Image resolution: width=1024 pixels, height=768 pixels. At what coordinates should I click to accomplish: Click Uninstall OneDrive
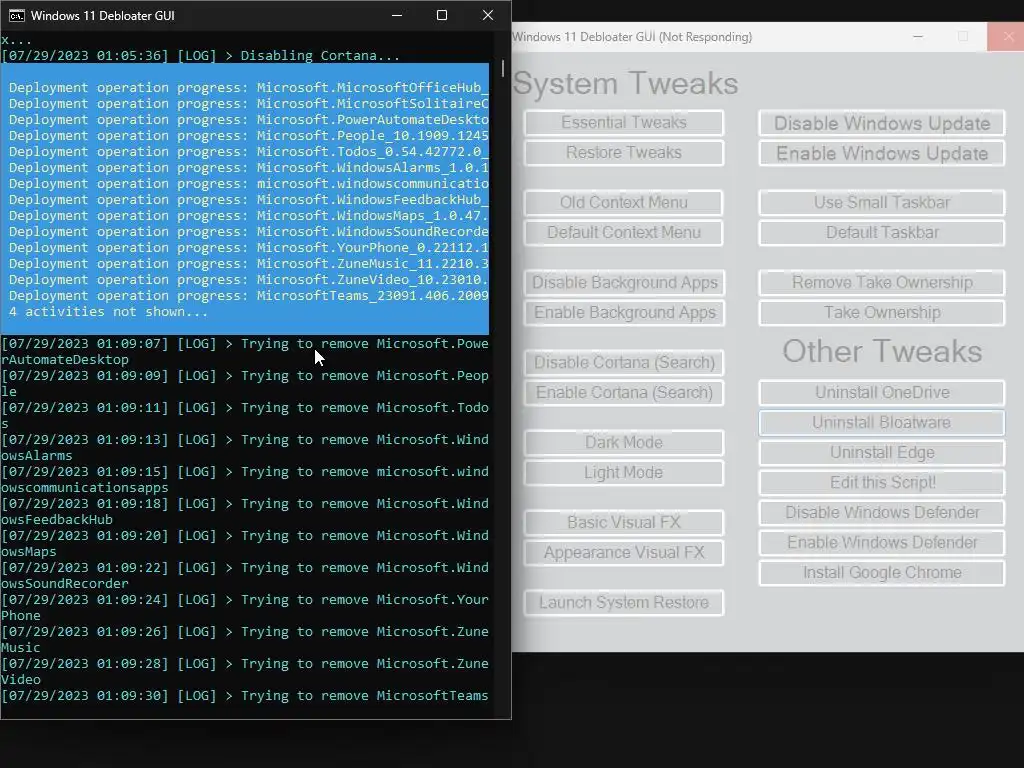point(882,392)
